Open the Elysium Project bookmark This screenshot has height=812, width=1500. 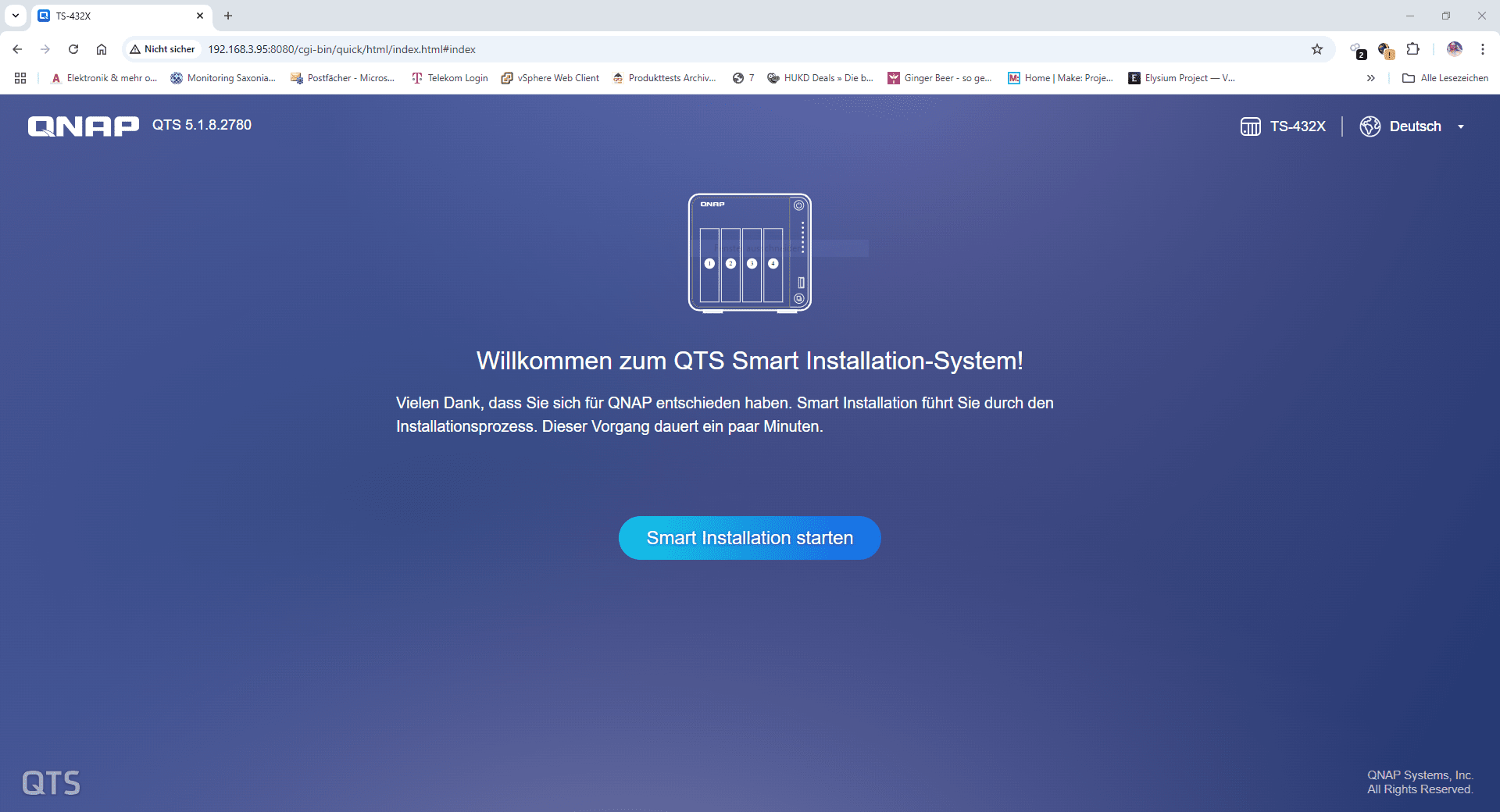(x=1182, y=78)
